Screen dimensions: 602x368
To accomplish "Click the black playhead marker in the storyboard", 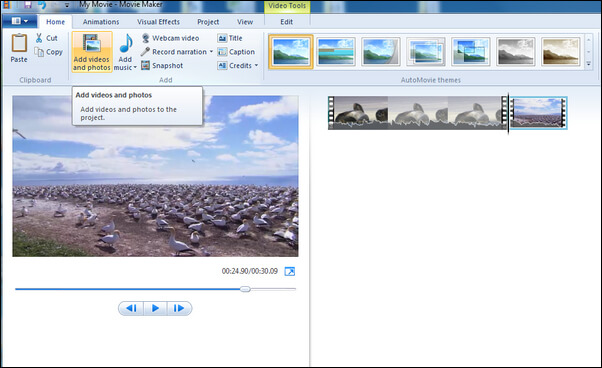I will pos(509,113).
